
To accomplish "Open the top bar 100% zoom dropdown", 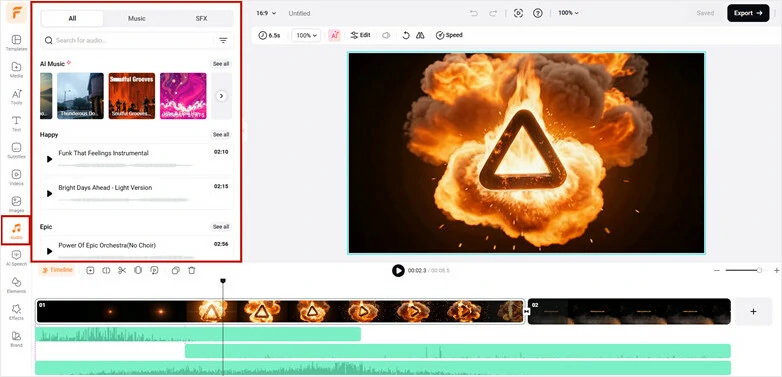I will pos(568,13).
